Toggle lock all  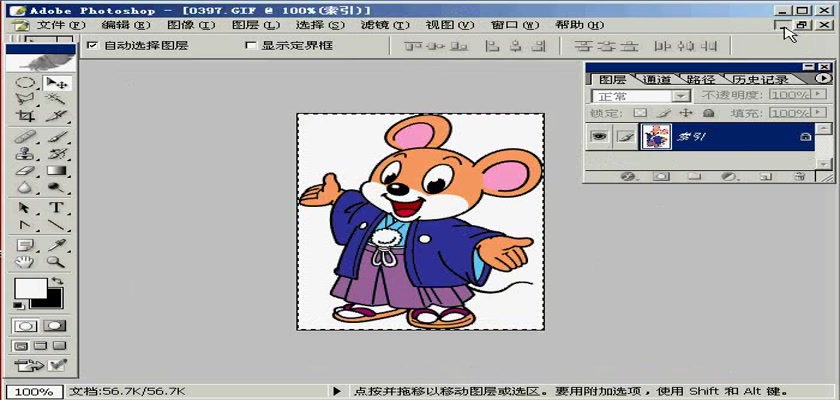coord(708,113)
